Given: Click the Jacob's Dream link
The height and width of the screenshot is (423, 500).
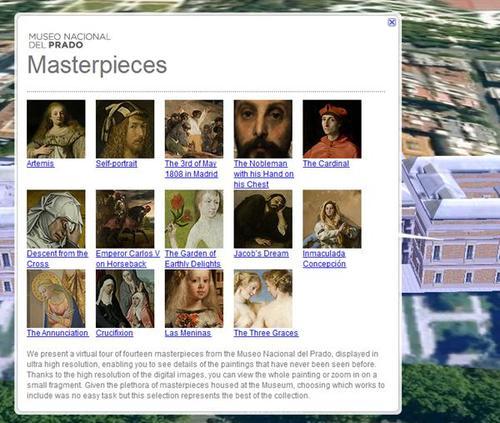Looking at the screenshot, I should 261,254.
